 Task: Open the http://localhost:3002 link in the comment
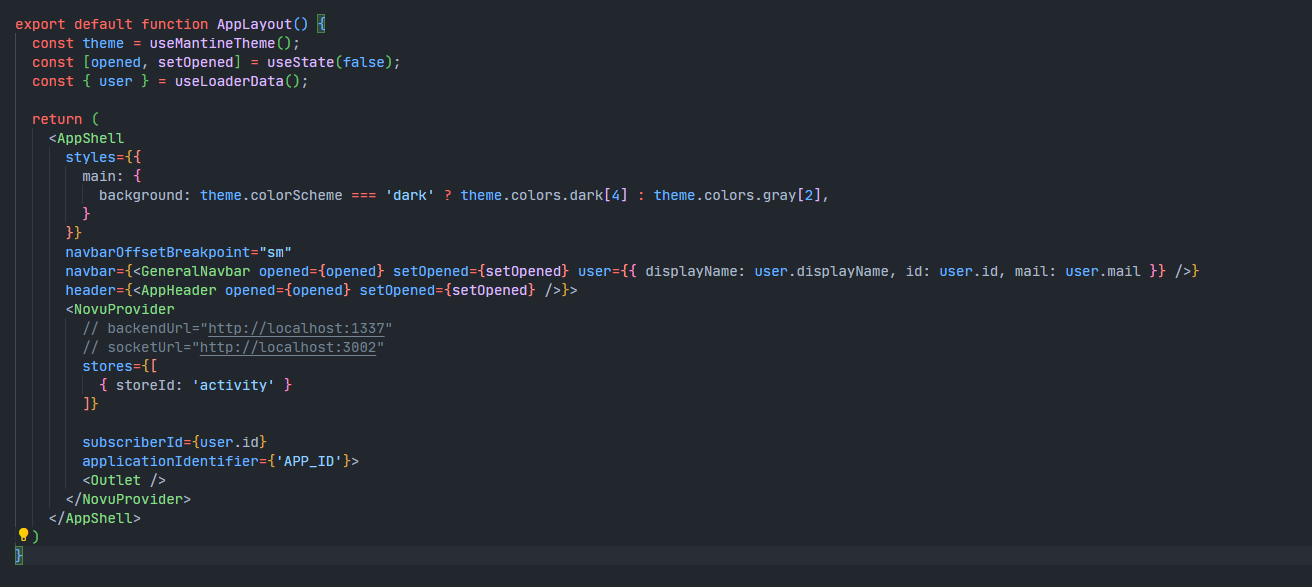point(288,347)
